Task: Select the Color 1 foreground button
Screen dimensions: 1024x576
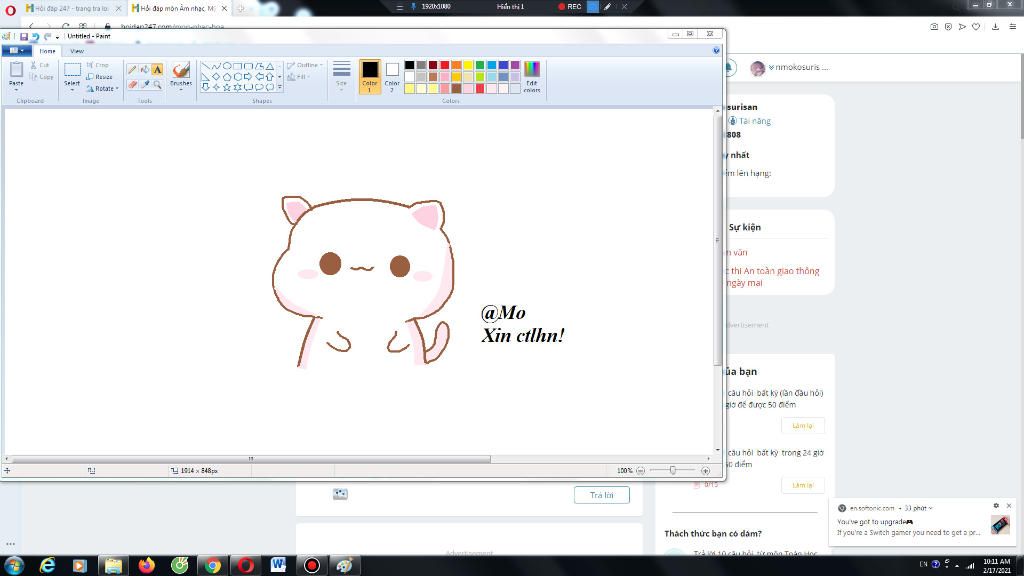Action: pos(370,76)
